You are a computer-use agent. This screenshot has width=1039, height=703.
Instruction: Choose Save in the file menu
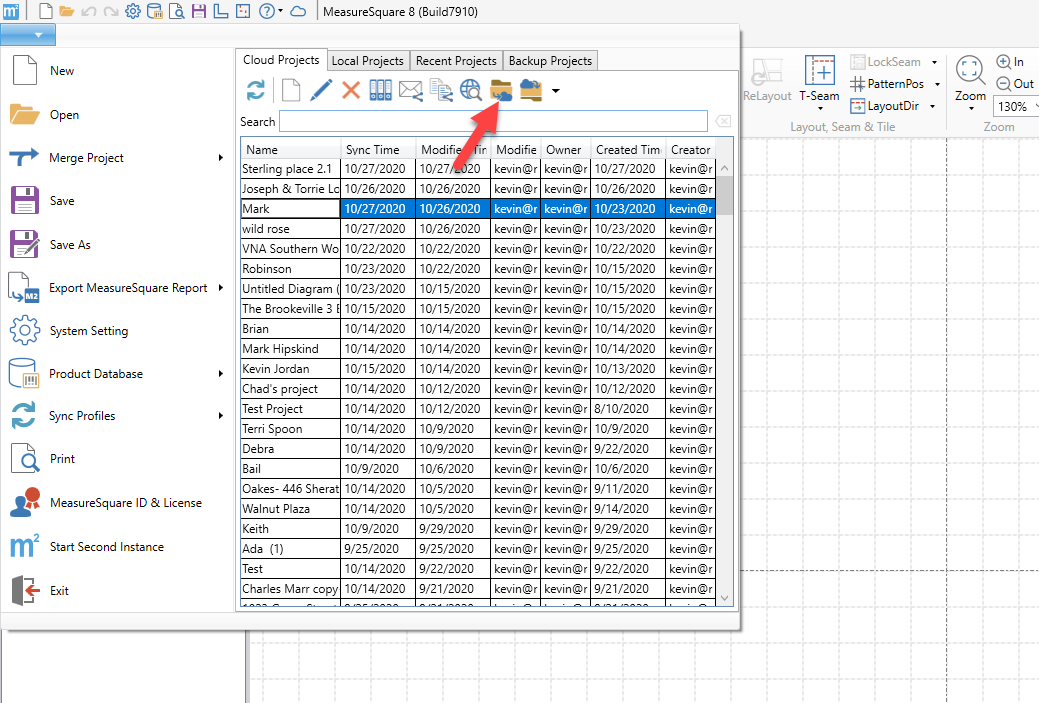(x=116, y=201)
